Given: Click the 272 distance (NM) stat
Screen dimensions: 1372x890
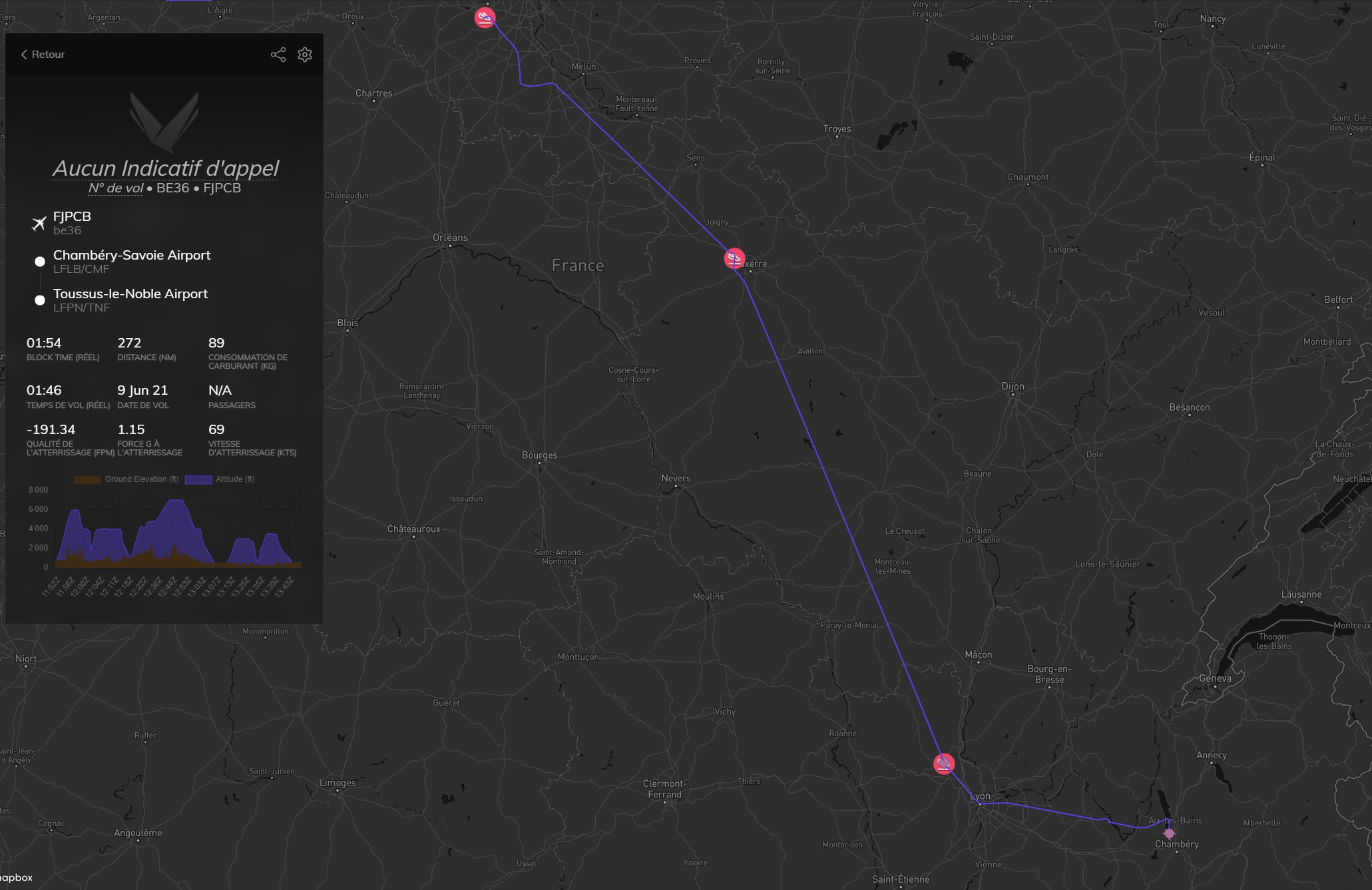Looking at the screenshot, I should [129, 343].
